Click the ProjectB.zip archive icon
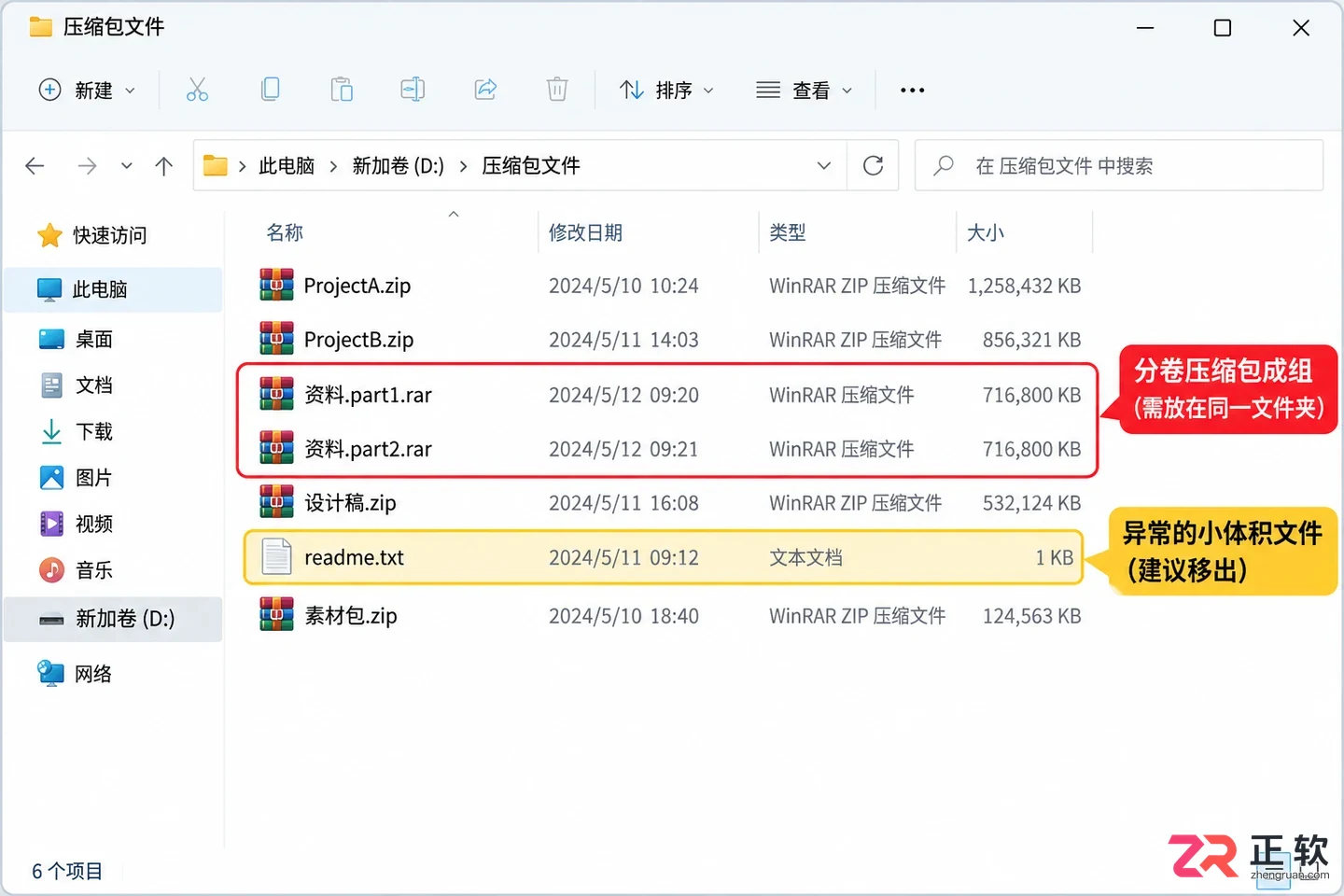Viewport: 1344px width, 896px height. [276, 340]
